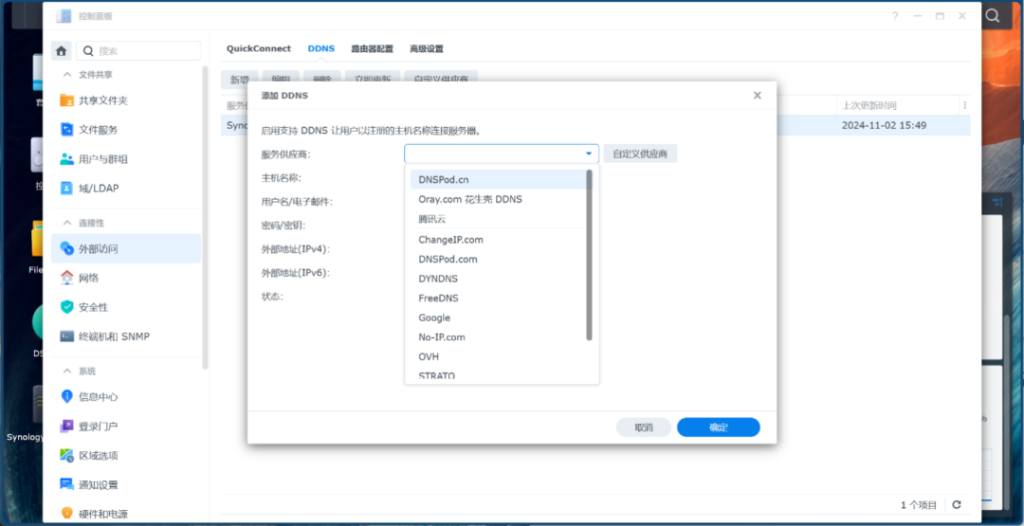Click the provider dropdown list scrollbar

[x=589, y=255]
